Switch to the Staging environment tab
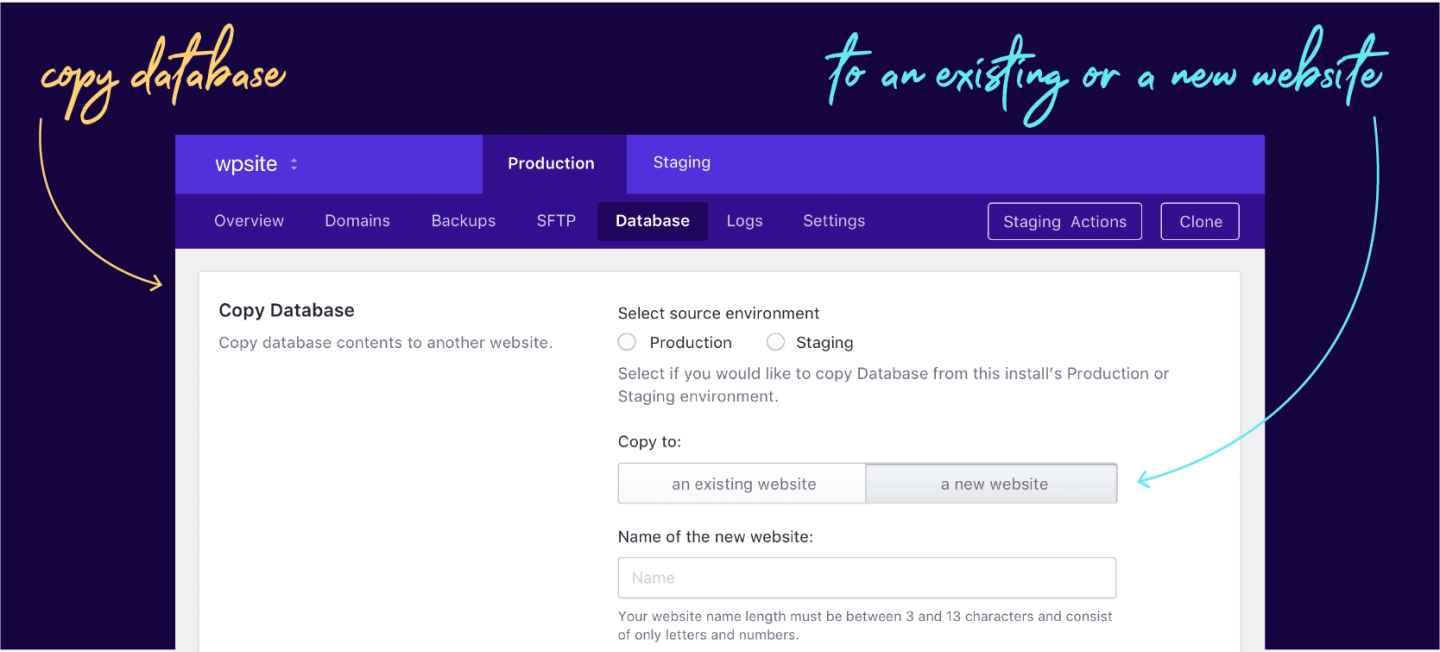The width and height of the screenshot is (1440, 652). click(x=682, y=163)
